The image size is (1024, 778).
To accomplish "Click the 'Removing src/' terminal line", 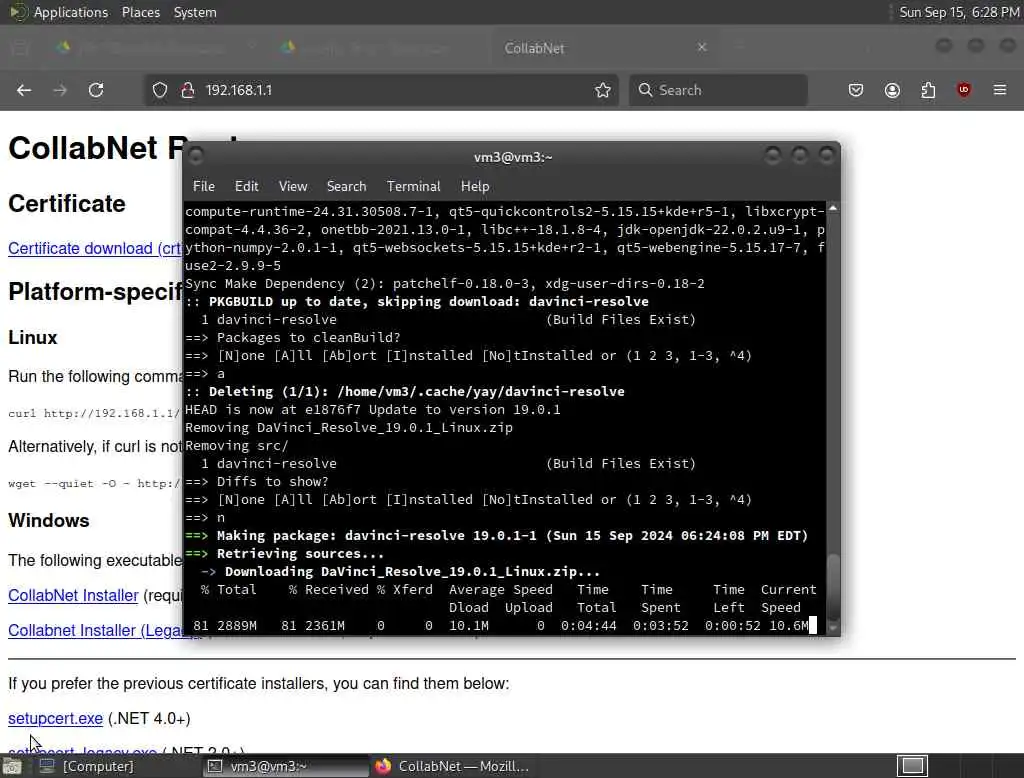I will pos(236,446).
